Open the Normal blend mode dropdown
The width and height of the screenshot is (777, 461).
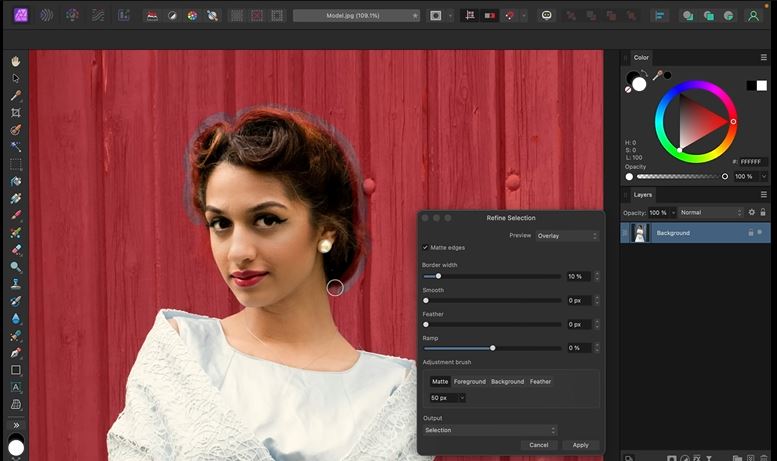coord(711,212)
